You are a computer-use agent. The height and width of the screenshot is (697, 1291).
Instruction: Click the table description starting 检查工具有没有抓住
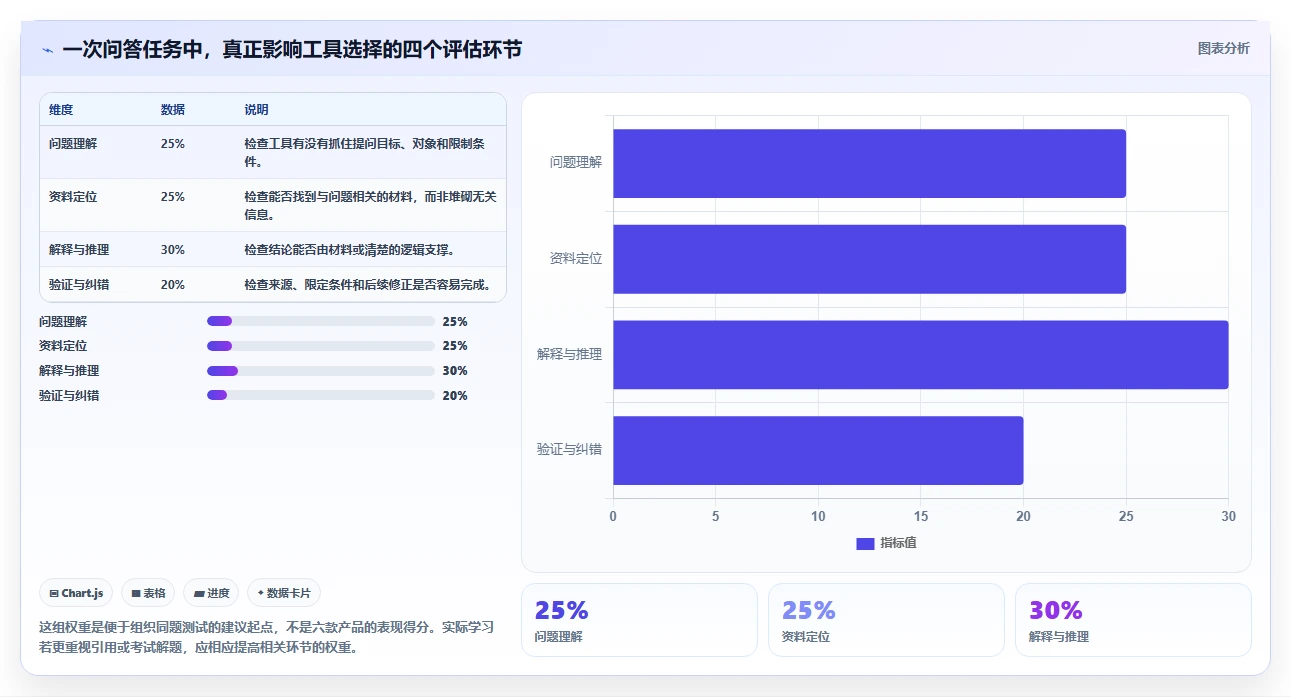coord(365,152)
